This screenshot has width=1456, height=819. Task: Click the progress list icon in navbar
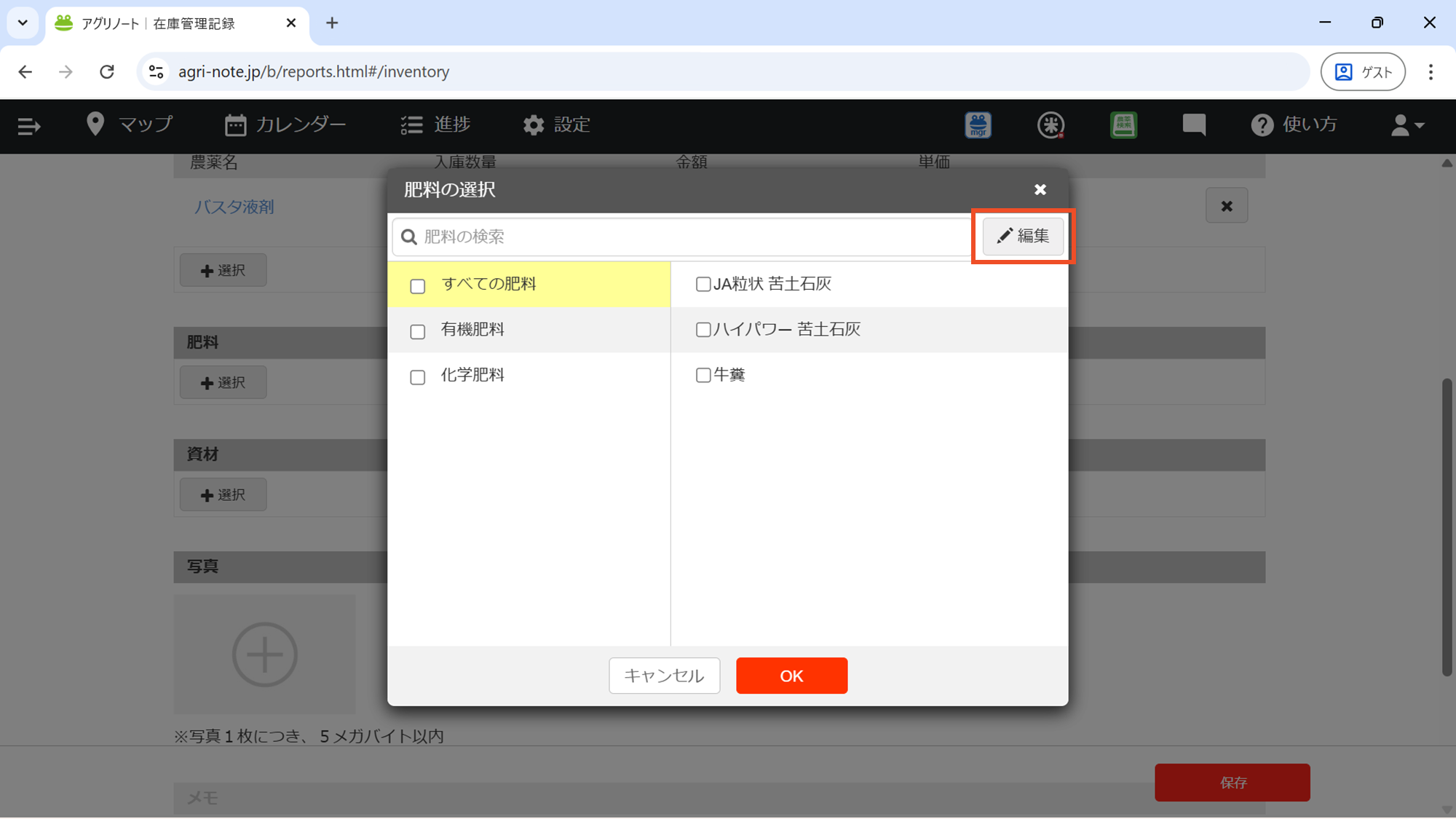click(411, 125)
